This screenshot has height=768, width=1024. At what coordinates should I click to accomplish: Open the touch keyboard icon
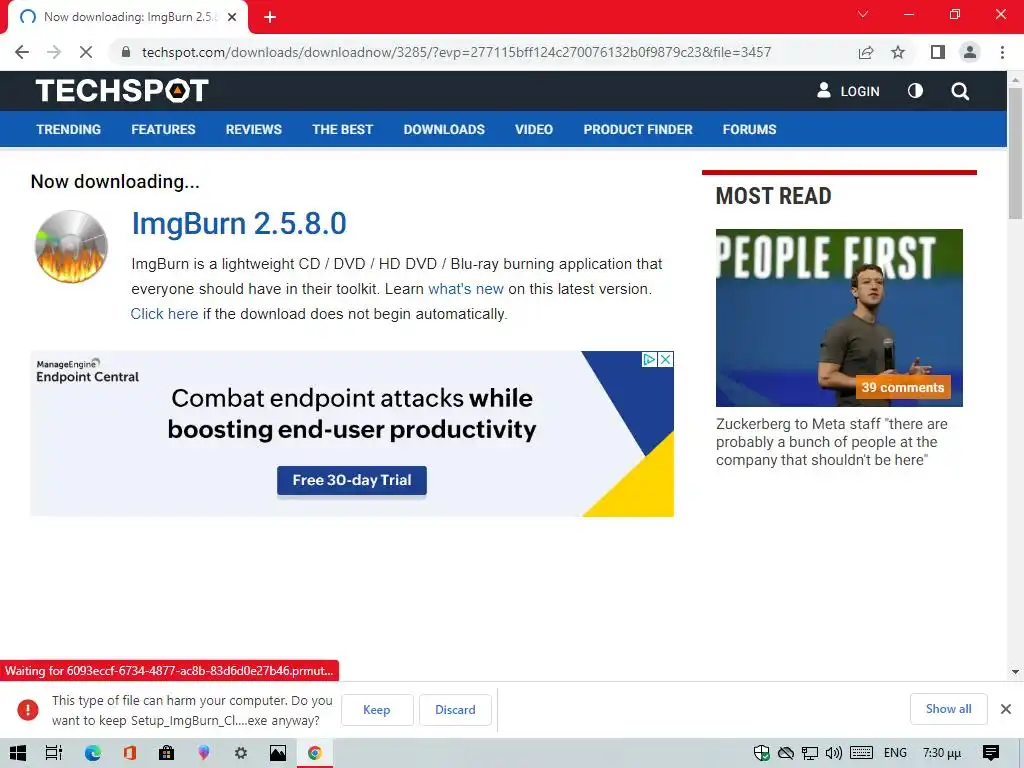coord(861,753)
